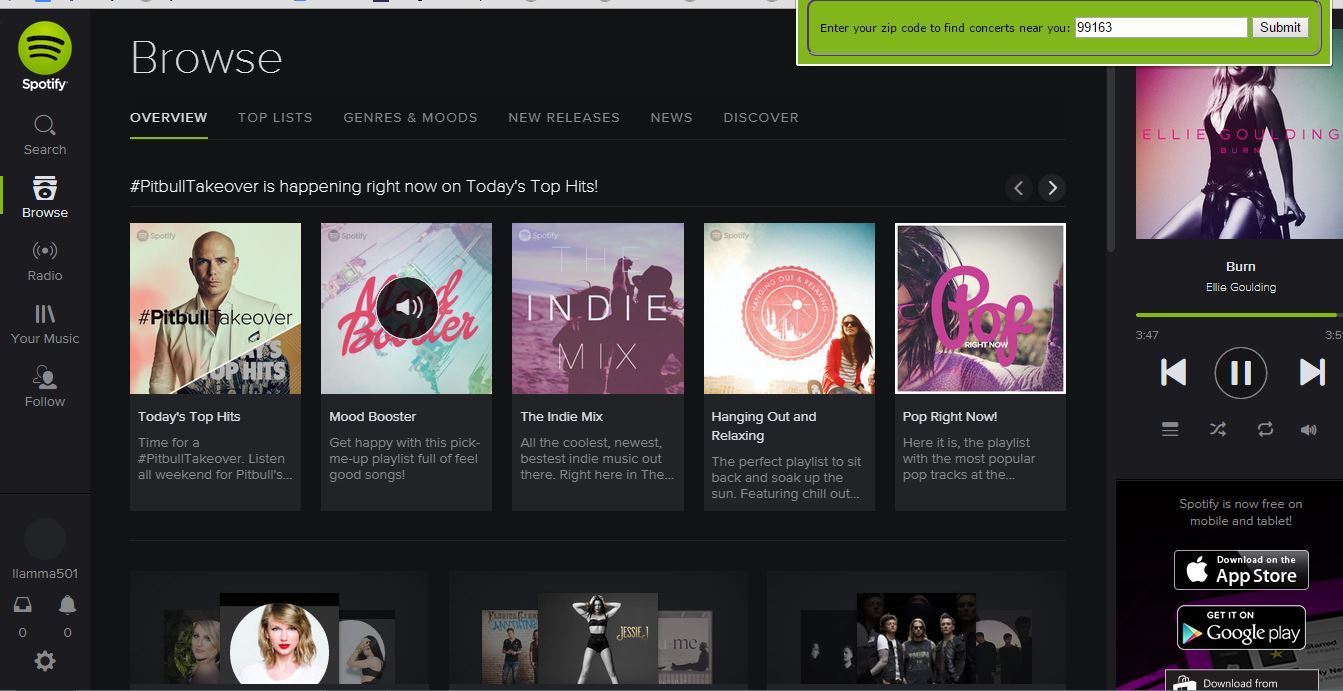
Task: Click the Submit zip code button
Action: pyautogui.click(x=1280, y=28)
